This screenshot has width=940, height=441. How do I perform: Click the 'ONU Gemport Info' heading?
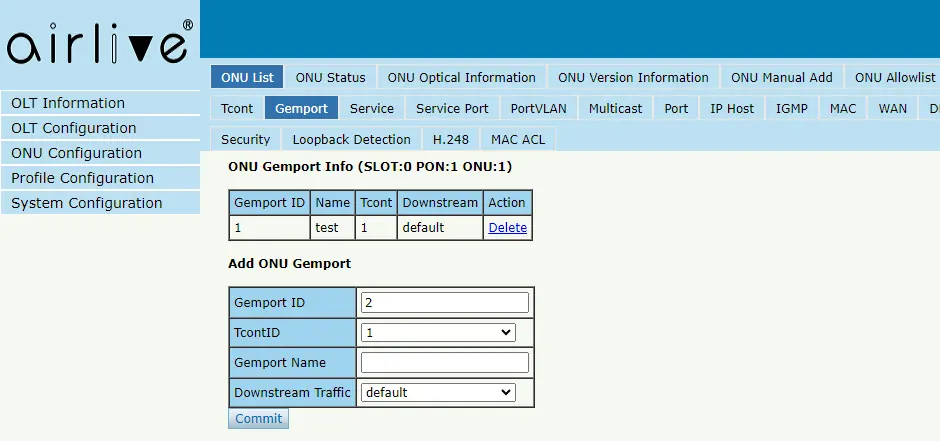(370, 167)
